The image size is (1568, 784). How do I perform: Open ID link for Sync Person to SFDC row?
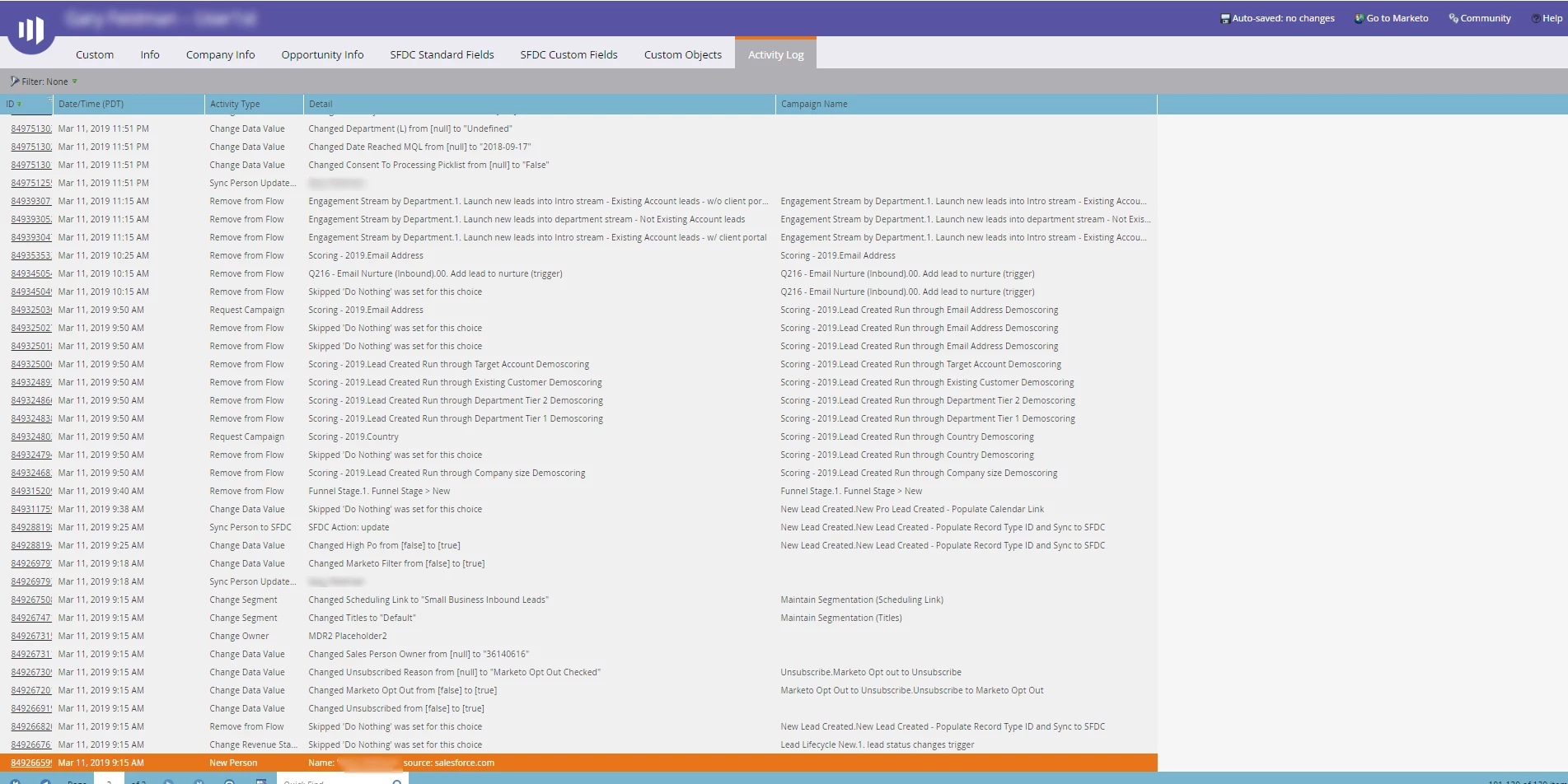tap(31, 527)
